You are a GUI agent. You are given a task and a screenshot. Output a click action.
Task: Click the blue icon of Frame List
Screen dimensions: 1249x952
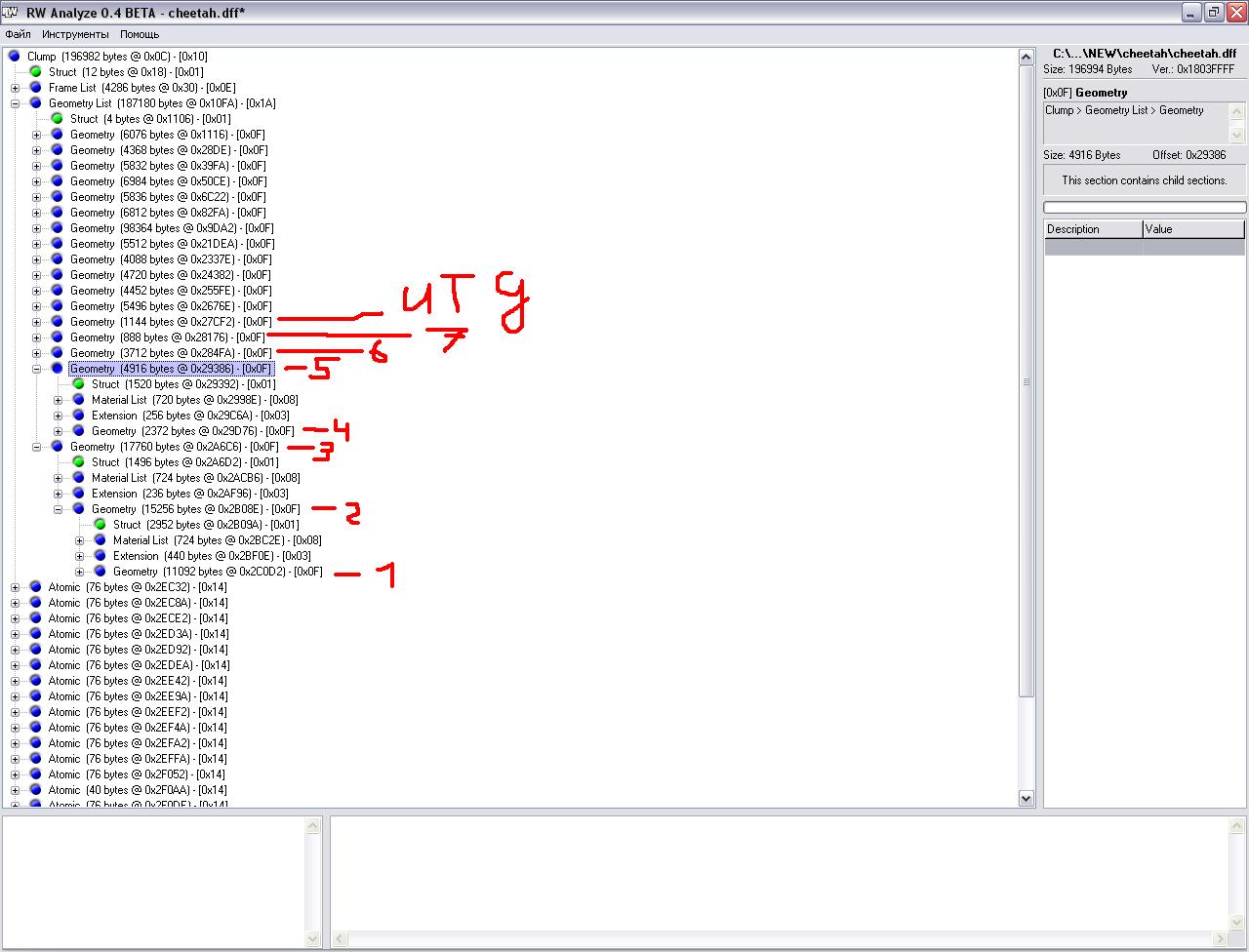tap(35, 88)
